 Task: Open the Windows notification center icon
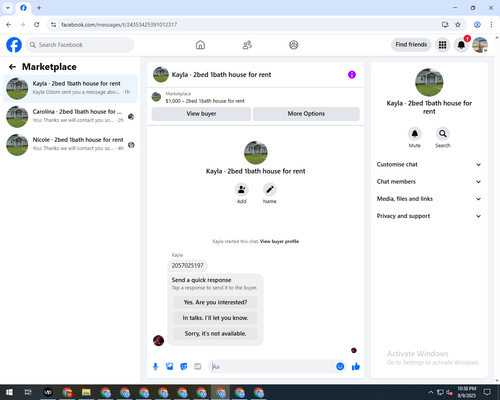pos(487,392)
